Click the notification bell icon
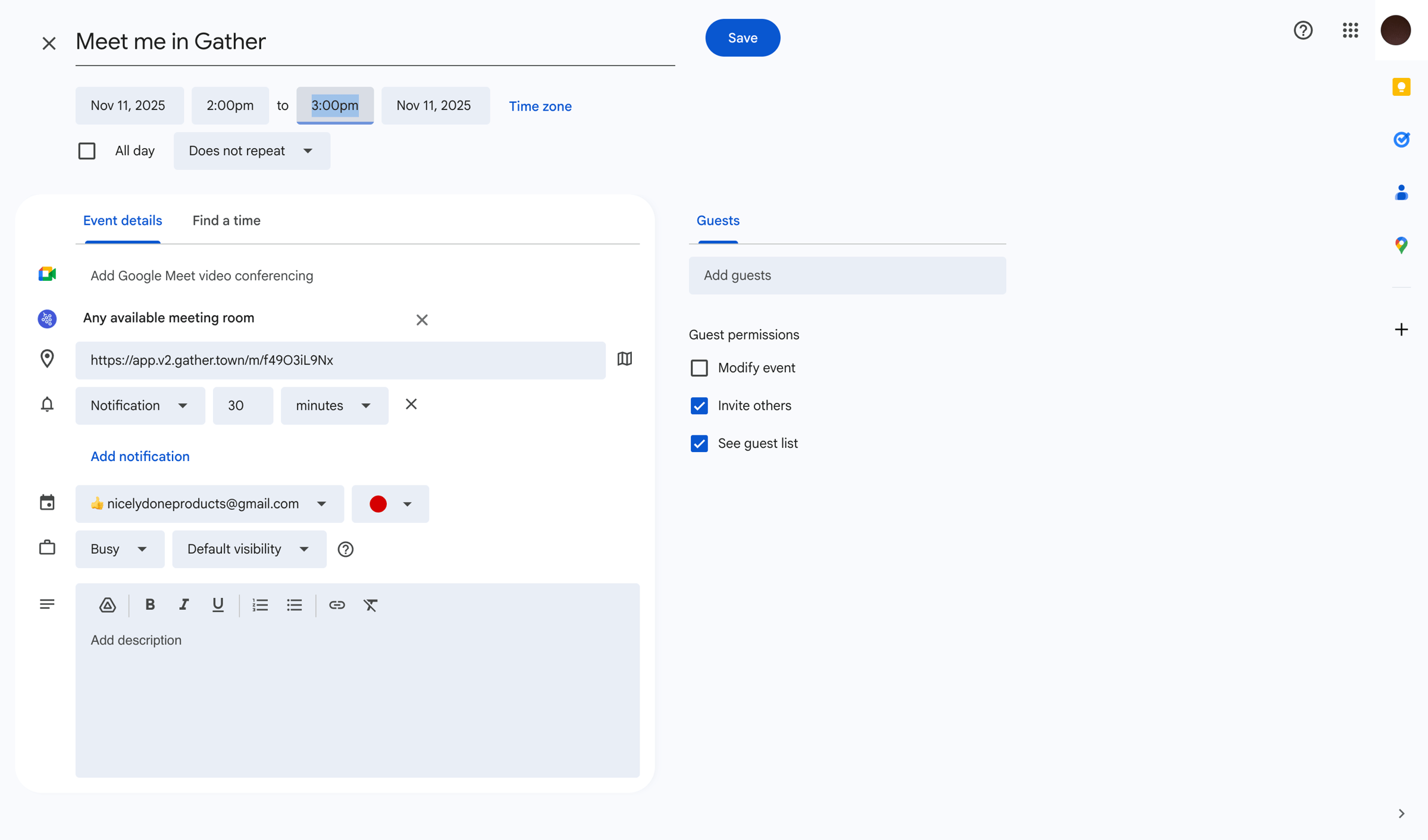This screenshot has height=840, width=1428. point(47,405)
